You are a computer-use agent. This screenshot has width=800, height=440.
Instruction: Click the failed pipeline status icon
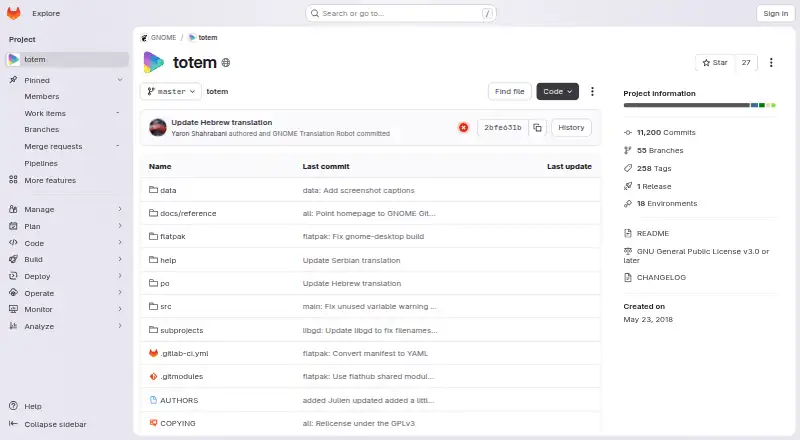click(x=463, y=128)
